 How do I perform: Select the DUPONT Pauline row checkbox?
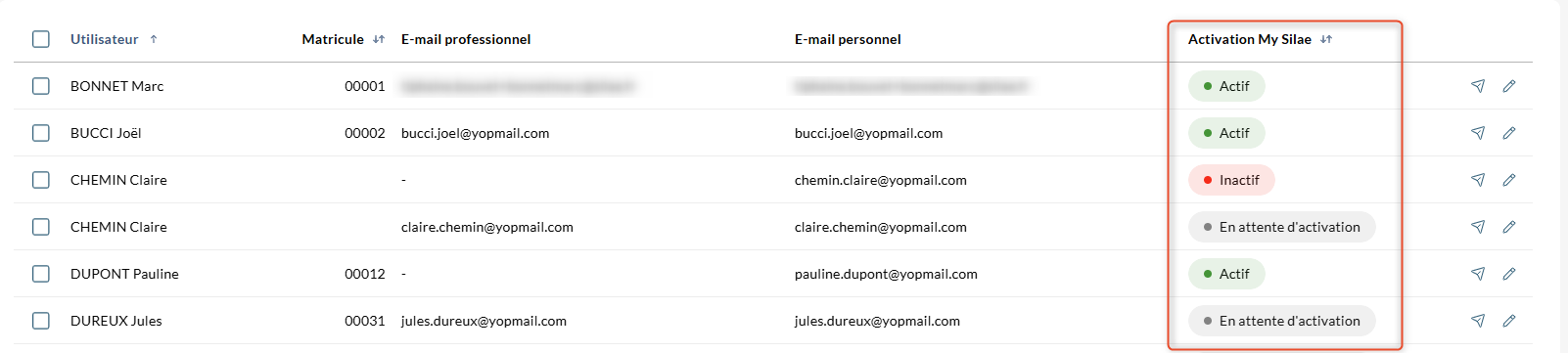pos(41,274)
